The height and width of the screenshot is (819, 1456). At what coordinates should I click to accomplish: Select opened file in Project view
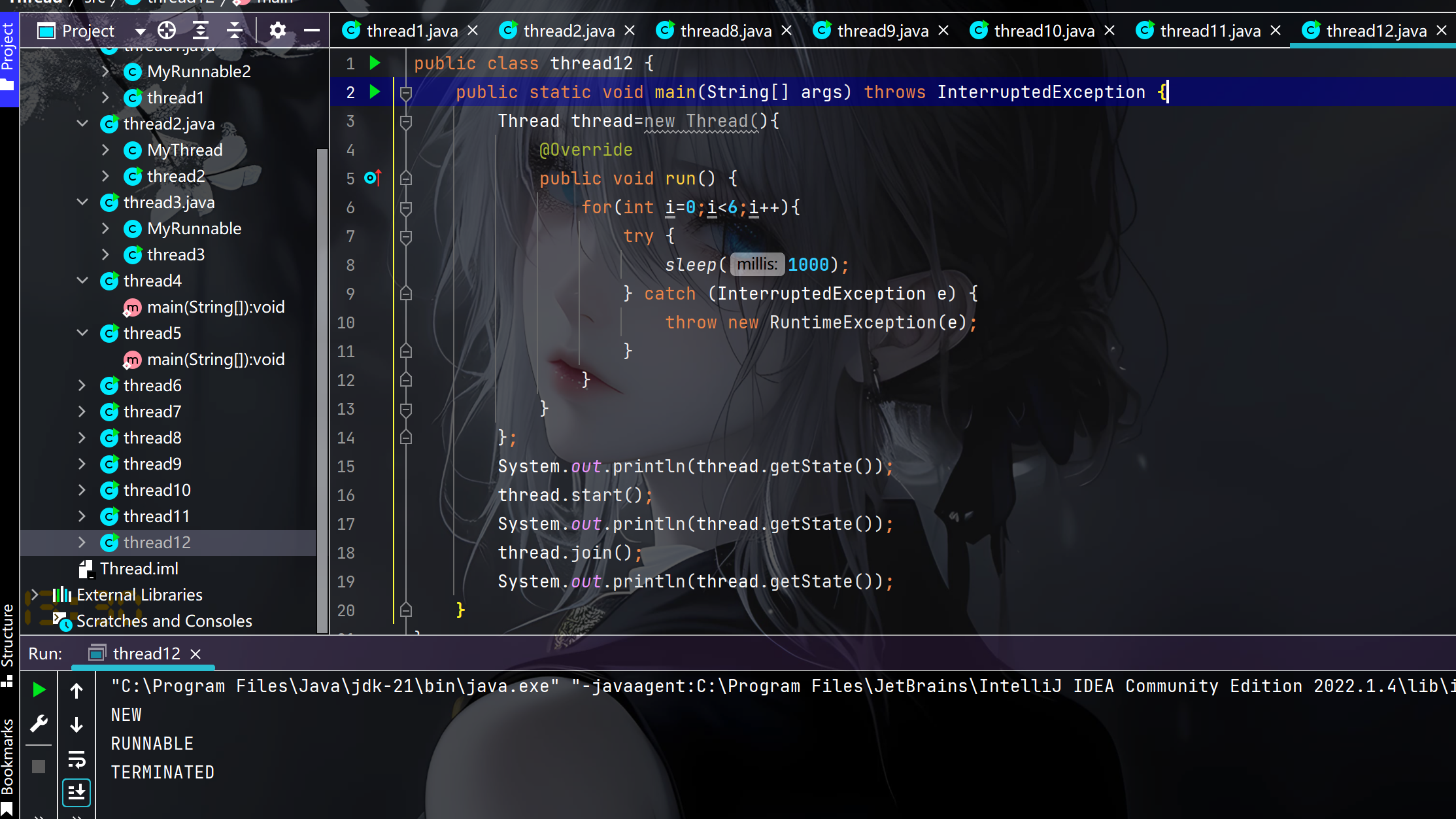click(167, 30)
